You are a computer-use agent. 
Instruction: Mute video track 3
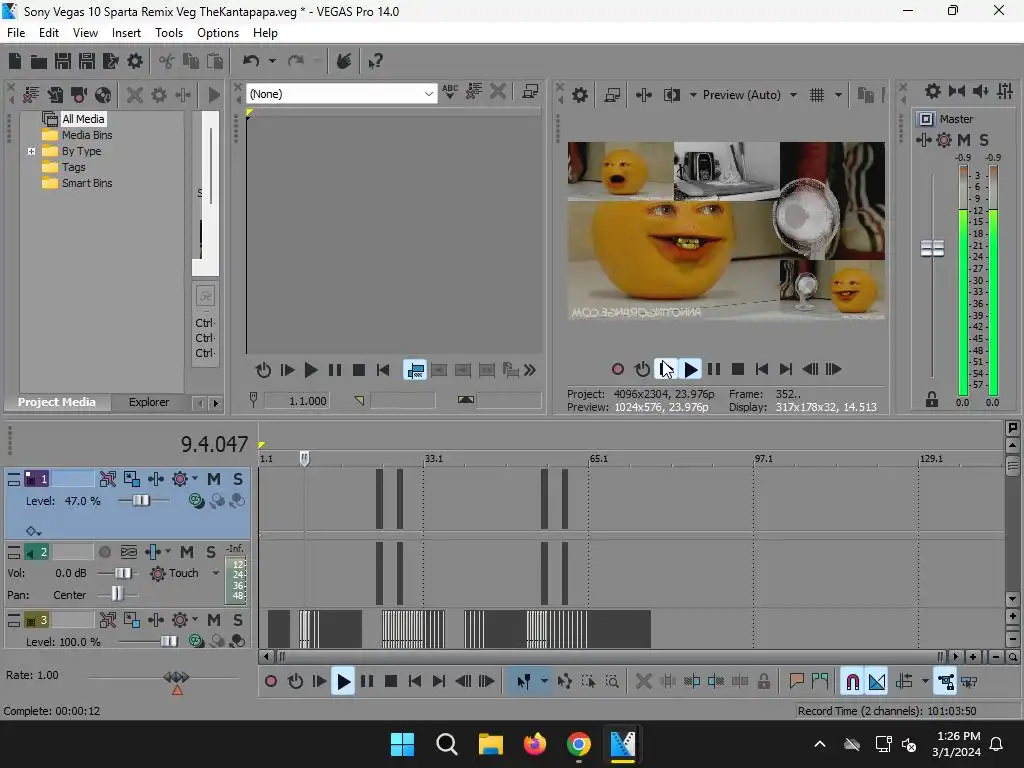214,620
